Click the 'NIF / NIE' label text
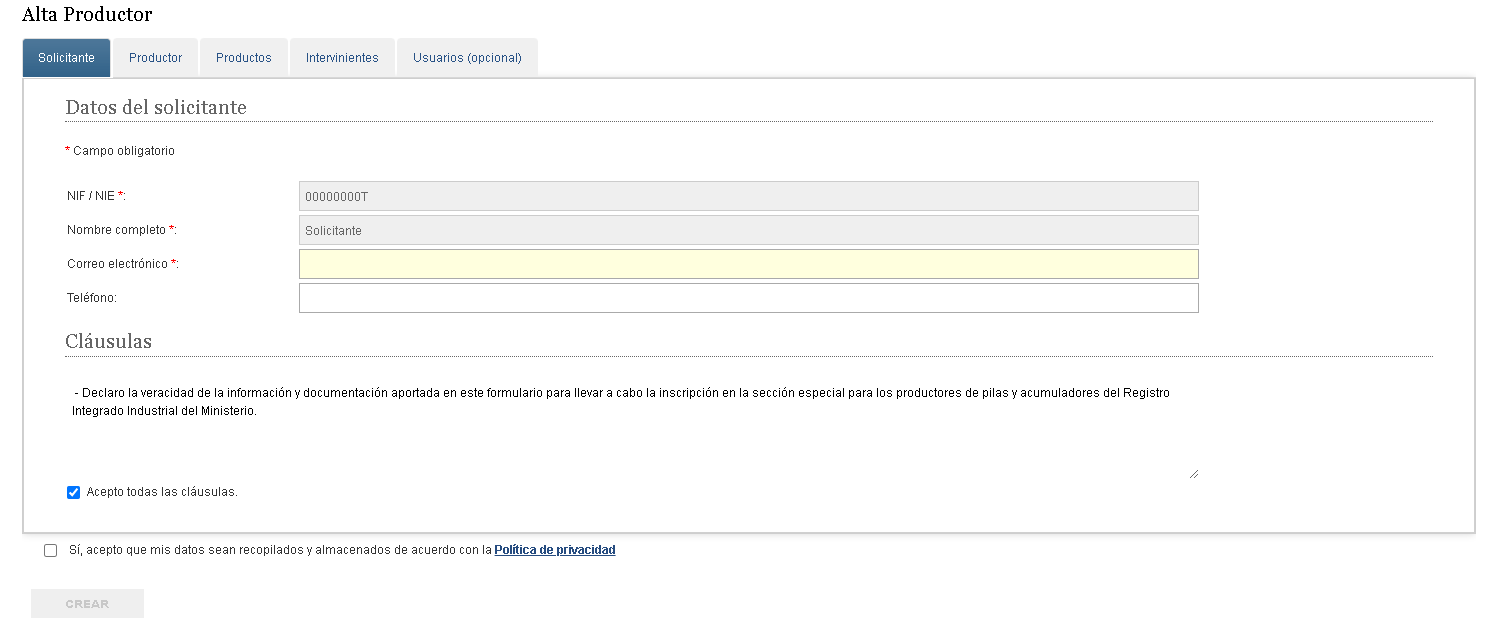 (x=91, y=196)
